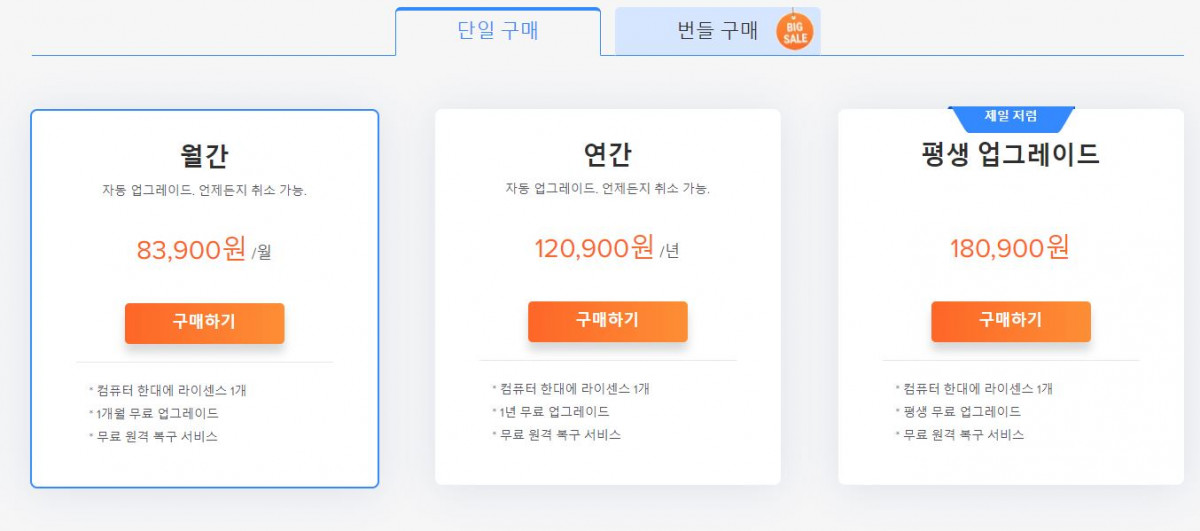Click 컴퓨터 한대에 라이센스 1개 in 연간 card
The height and width of the screenshot is (531, 1200).
click(x=575, y=389)
